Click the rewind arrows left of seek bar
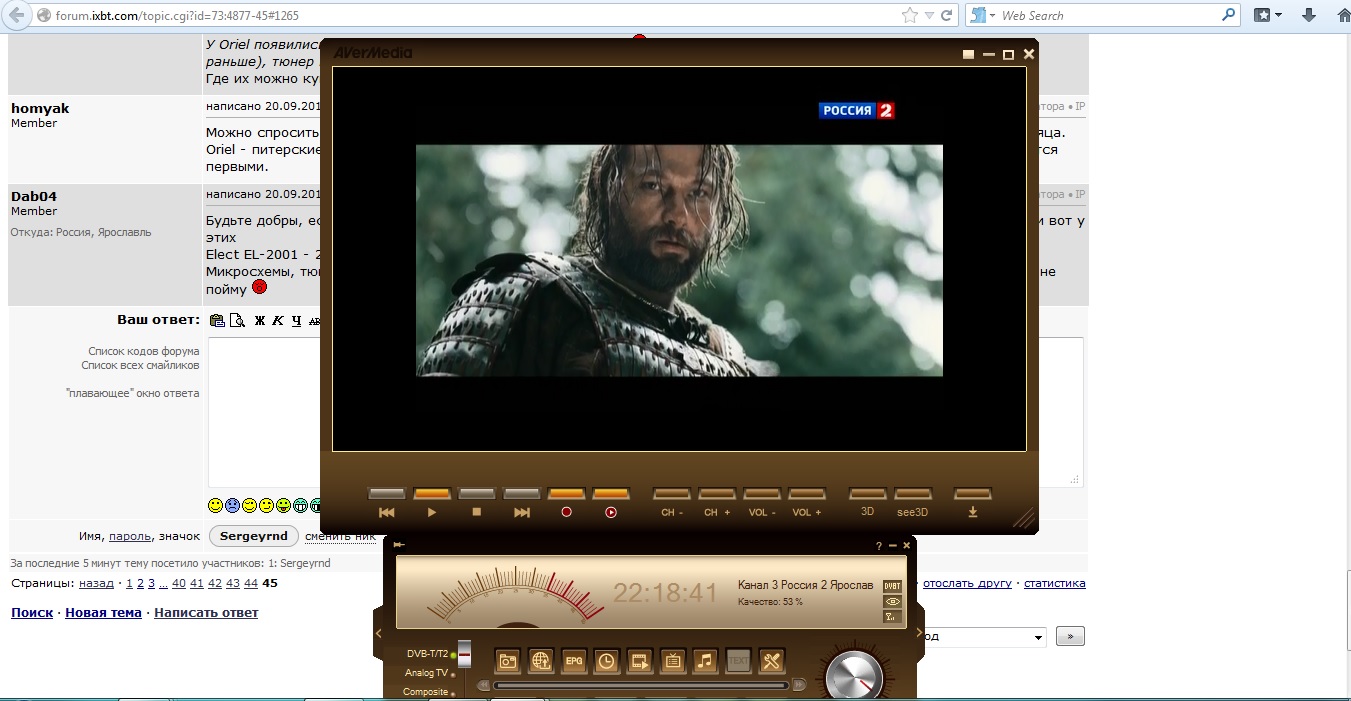The width and height of the screenshot is (1351, 701). [484, 685]
